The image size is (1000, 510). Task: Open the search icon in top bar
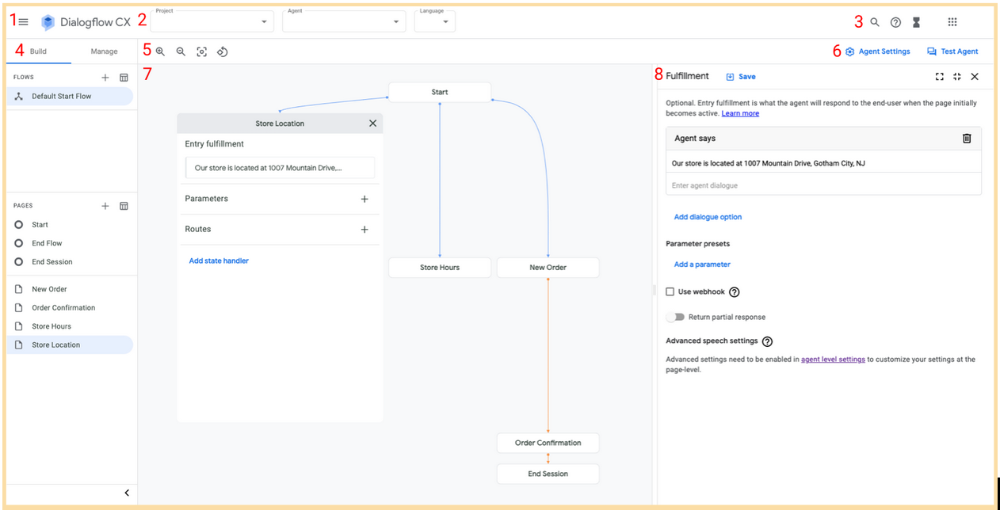[x=875, y=22]
